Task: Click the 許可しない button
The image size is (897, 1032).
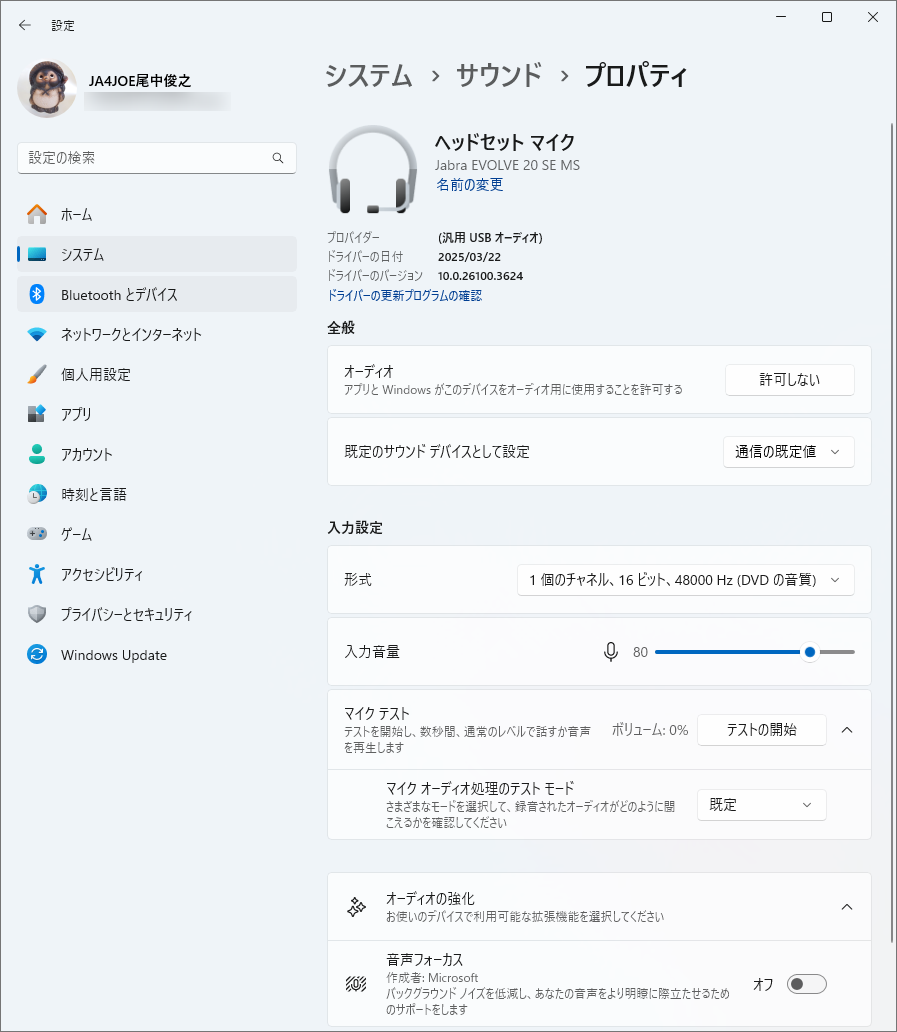Action: [790, 380]
